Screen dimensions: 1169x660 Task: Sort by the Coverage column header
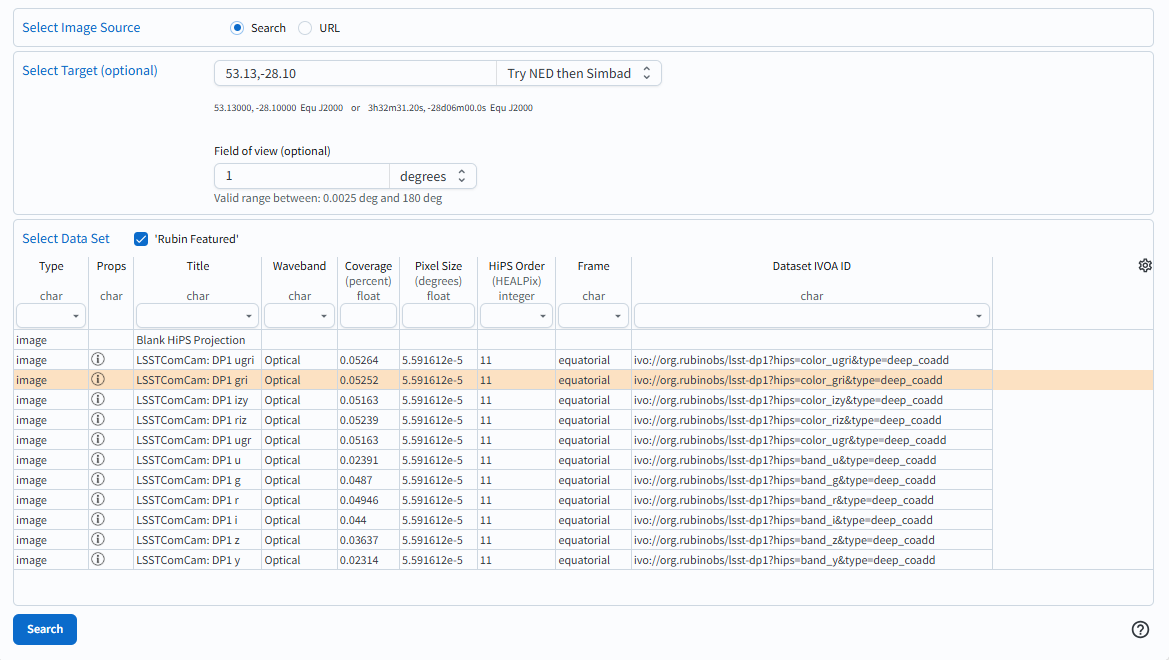tap(368, 266)
